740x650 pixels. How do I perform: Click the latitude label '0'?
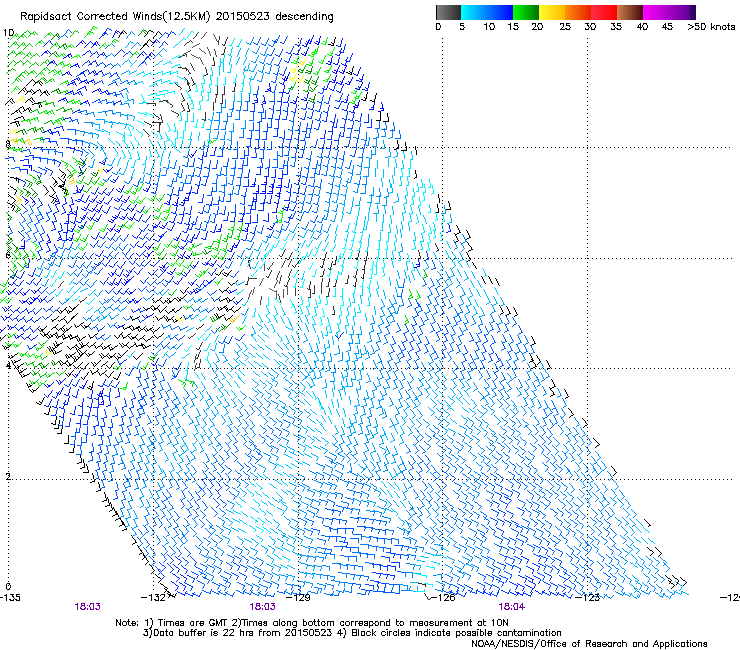coord(8,587)
